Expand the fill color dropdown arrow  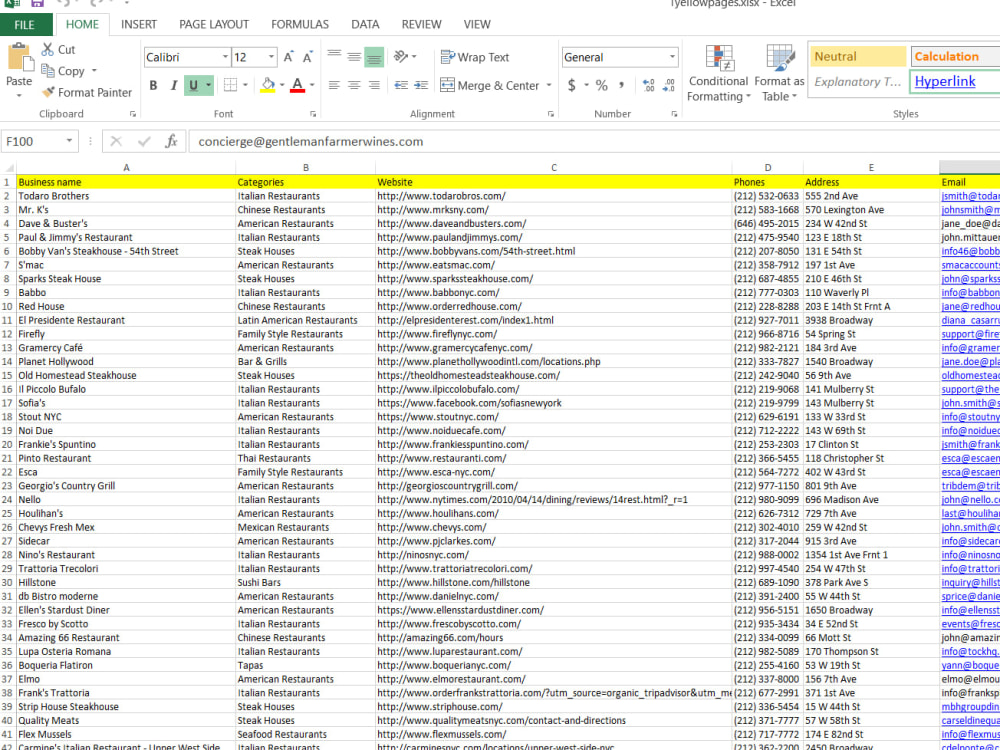(282, 85)
